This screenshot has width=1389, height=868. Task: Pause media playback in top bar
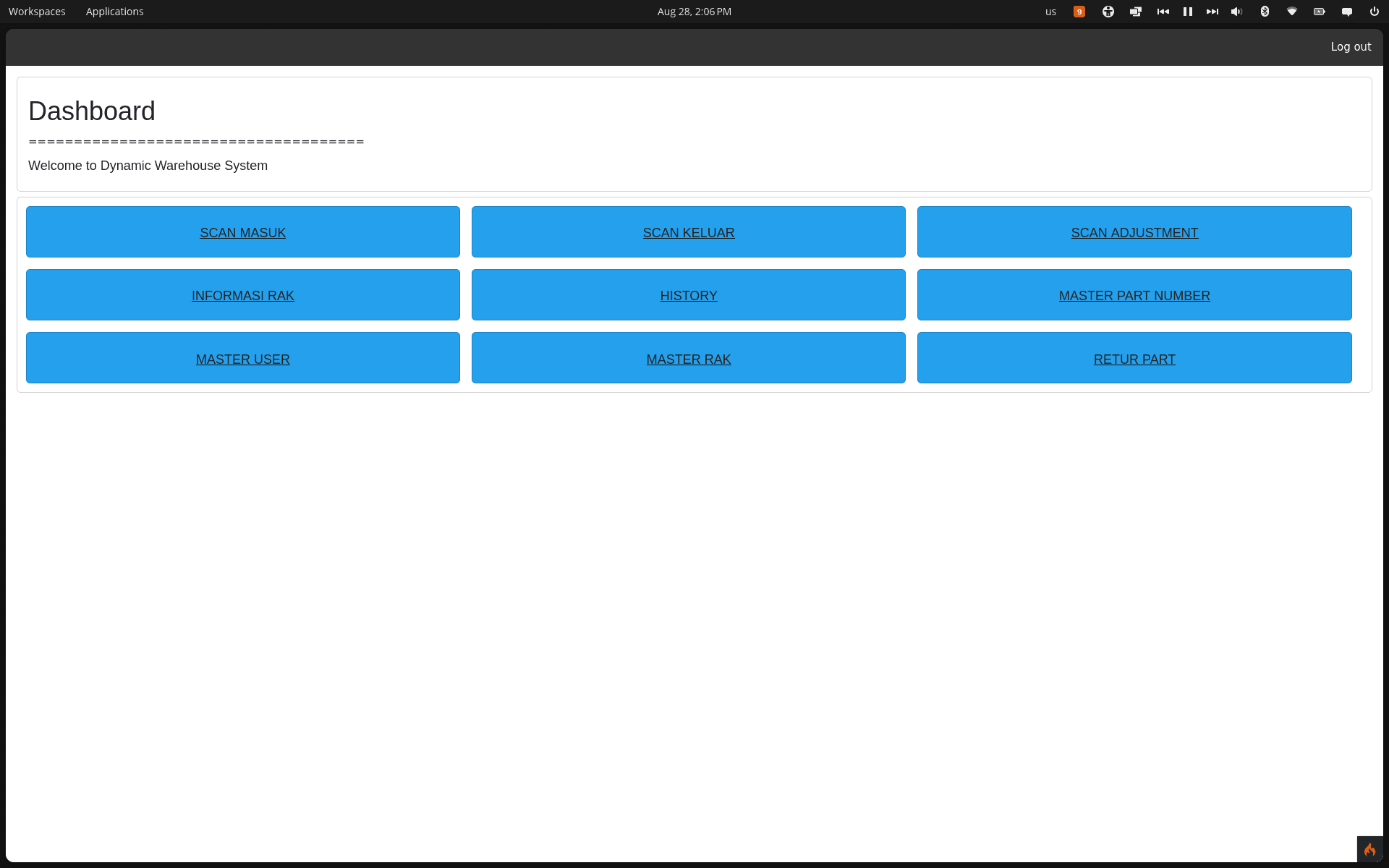[x=1187, y=12]
